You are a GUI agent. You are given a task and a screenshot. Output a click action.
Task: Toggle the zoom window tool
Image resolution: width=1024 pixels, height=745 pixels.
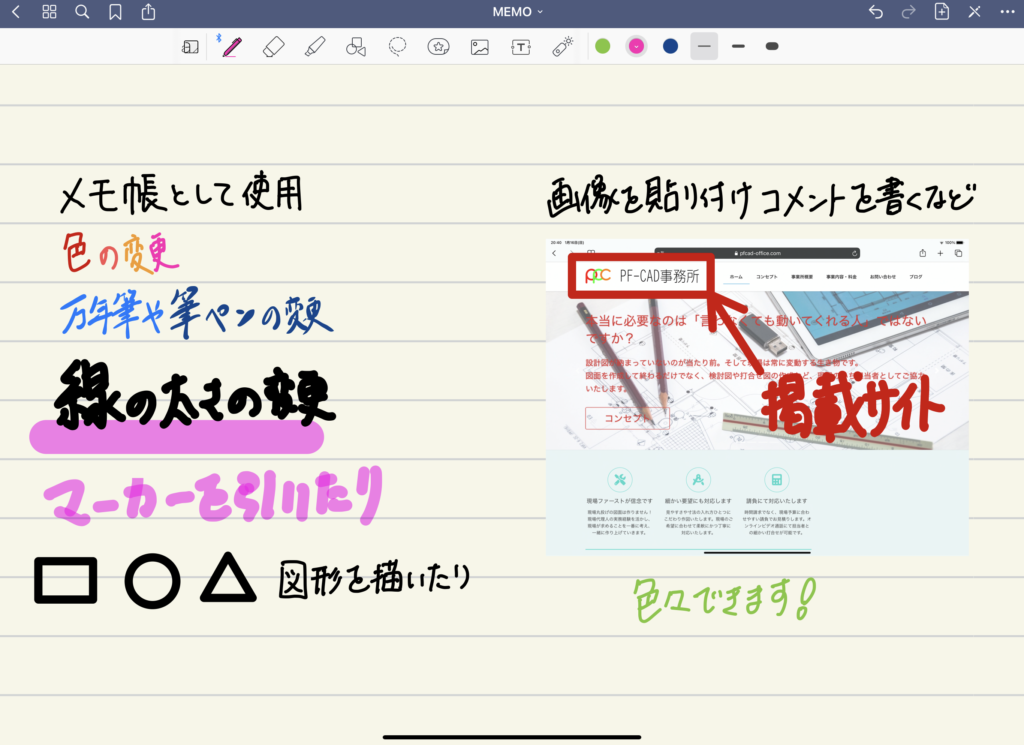tap(190, 46)
